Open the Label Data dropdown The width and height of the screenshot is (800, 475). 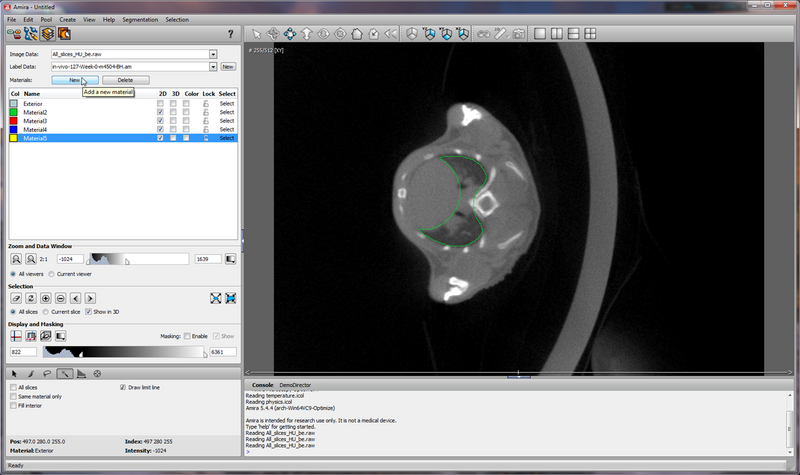213,66
